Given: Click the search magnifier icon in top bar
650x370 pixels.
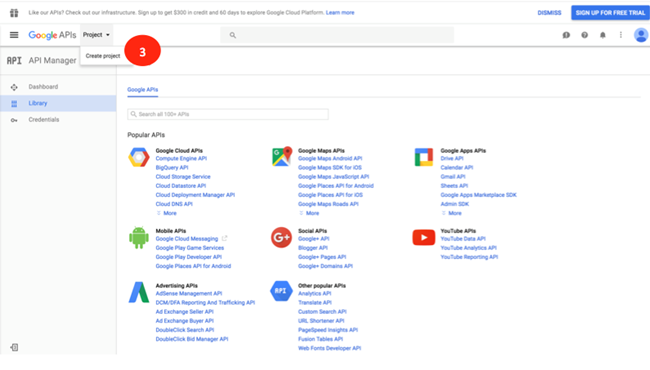Looking at the screenshot, I should click(233, 35).
